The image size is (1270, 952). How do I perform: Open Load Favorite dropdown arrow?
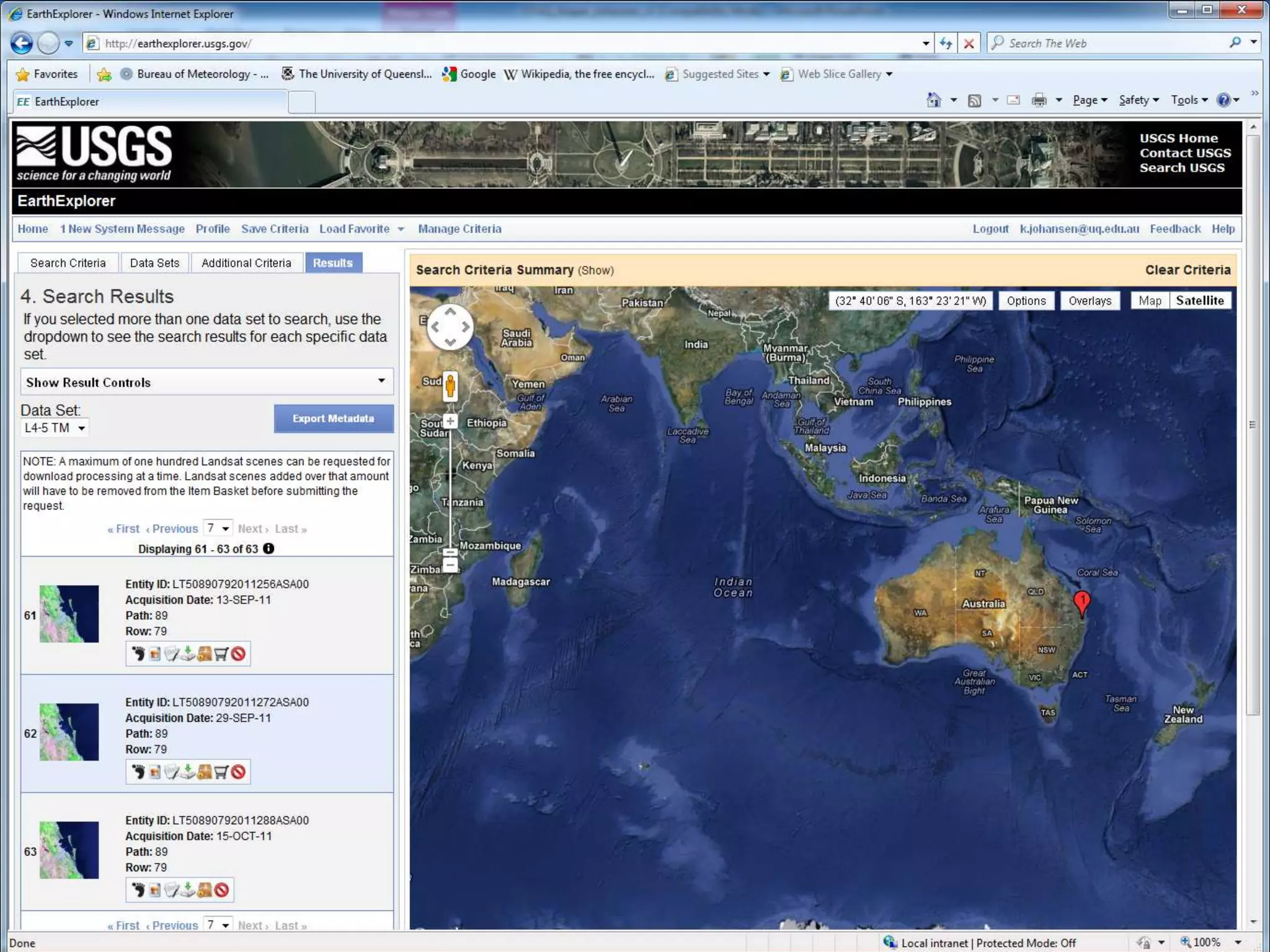(x=401, y=229)
